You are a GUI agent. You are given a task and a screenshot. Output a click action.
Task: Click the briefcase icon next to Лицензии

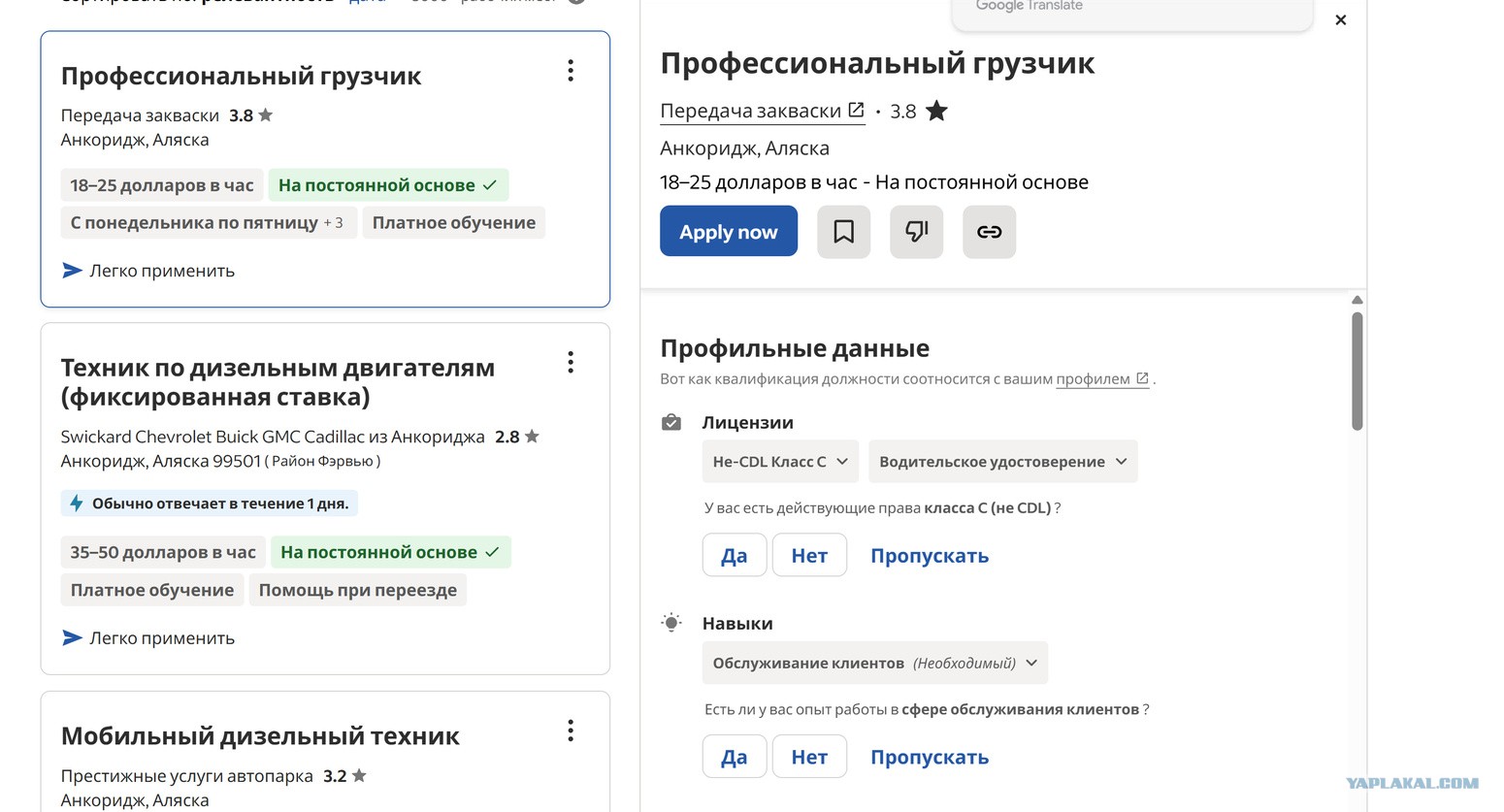671,423
